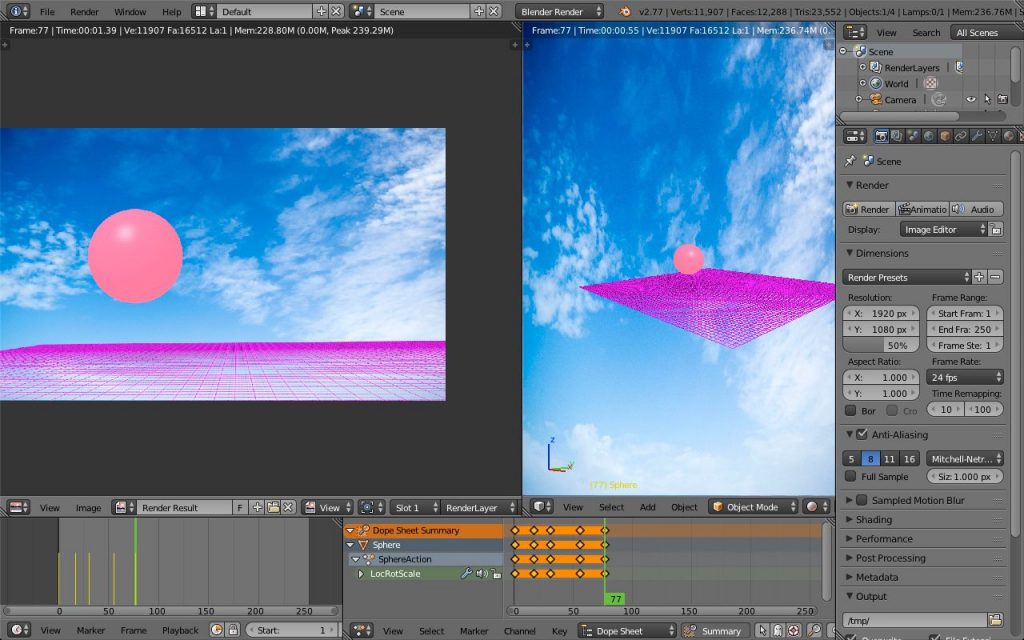Image resolution: width=1024 pixels, height=640 pixels.
Task: Click the World icon in the outliner
Action: tap(874, 82)
